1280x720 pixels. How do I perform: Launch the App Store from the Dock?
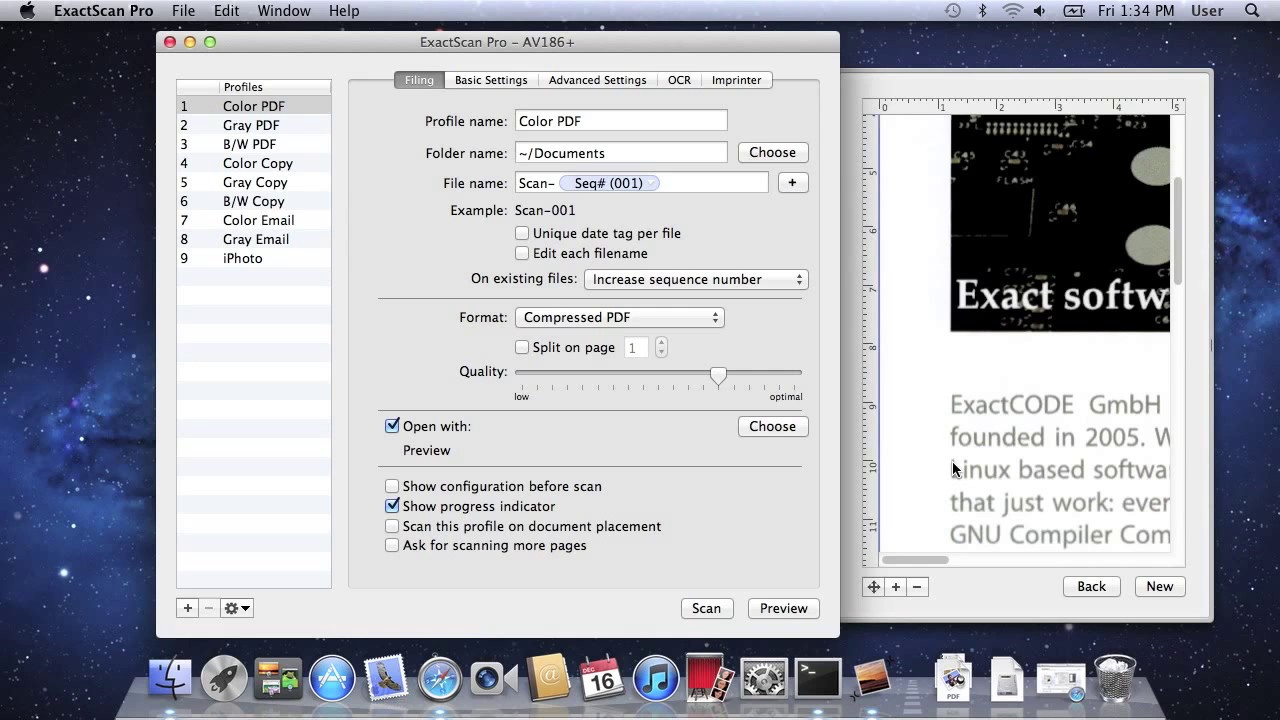click(x=332, y=679)
